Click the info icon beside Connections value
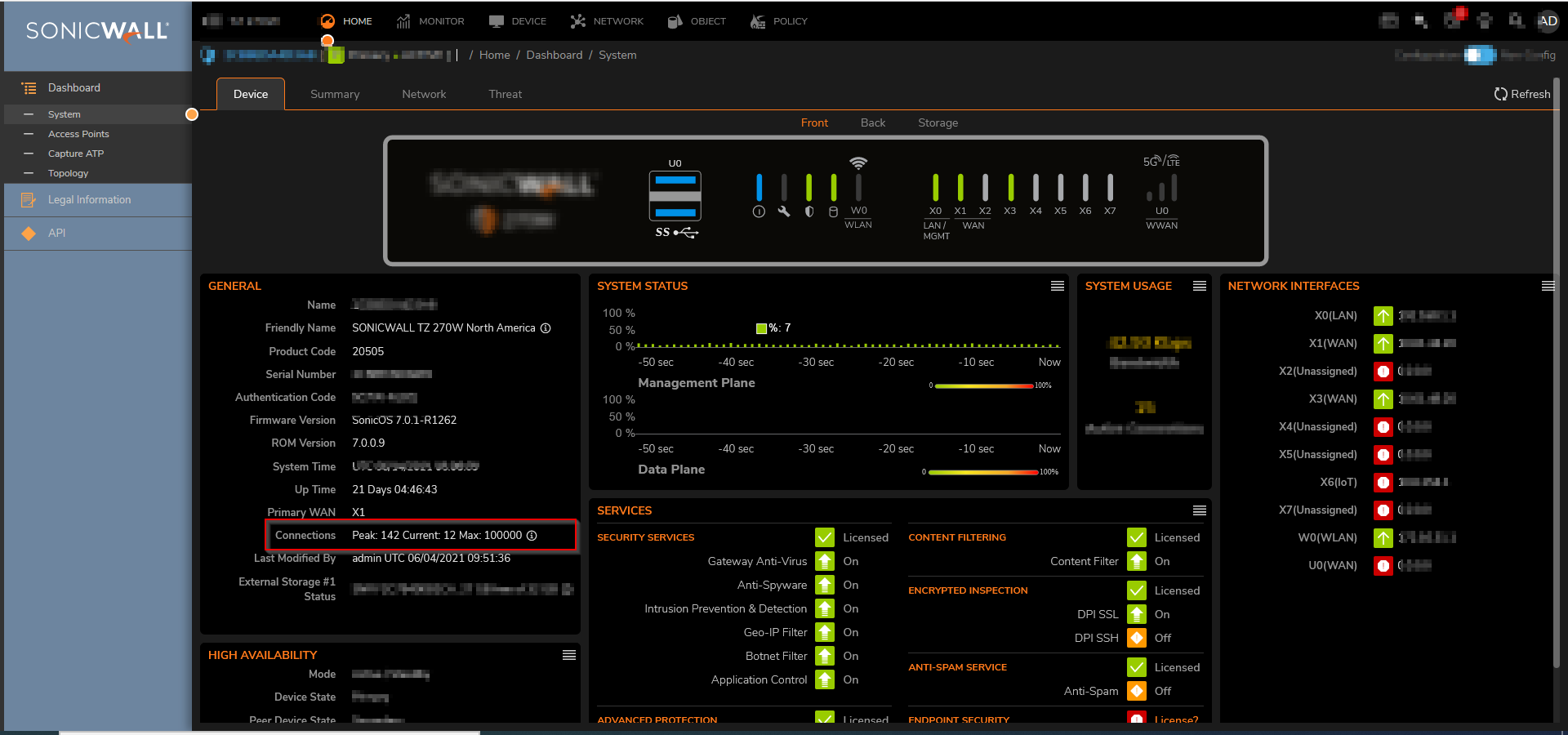Viewport: 1568px width, 735px height. tap(532, 536)
